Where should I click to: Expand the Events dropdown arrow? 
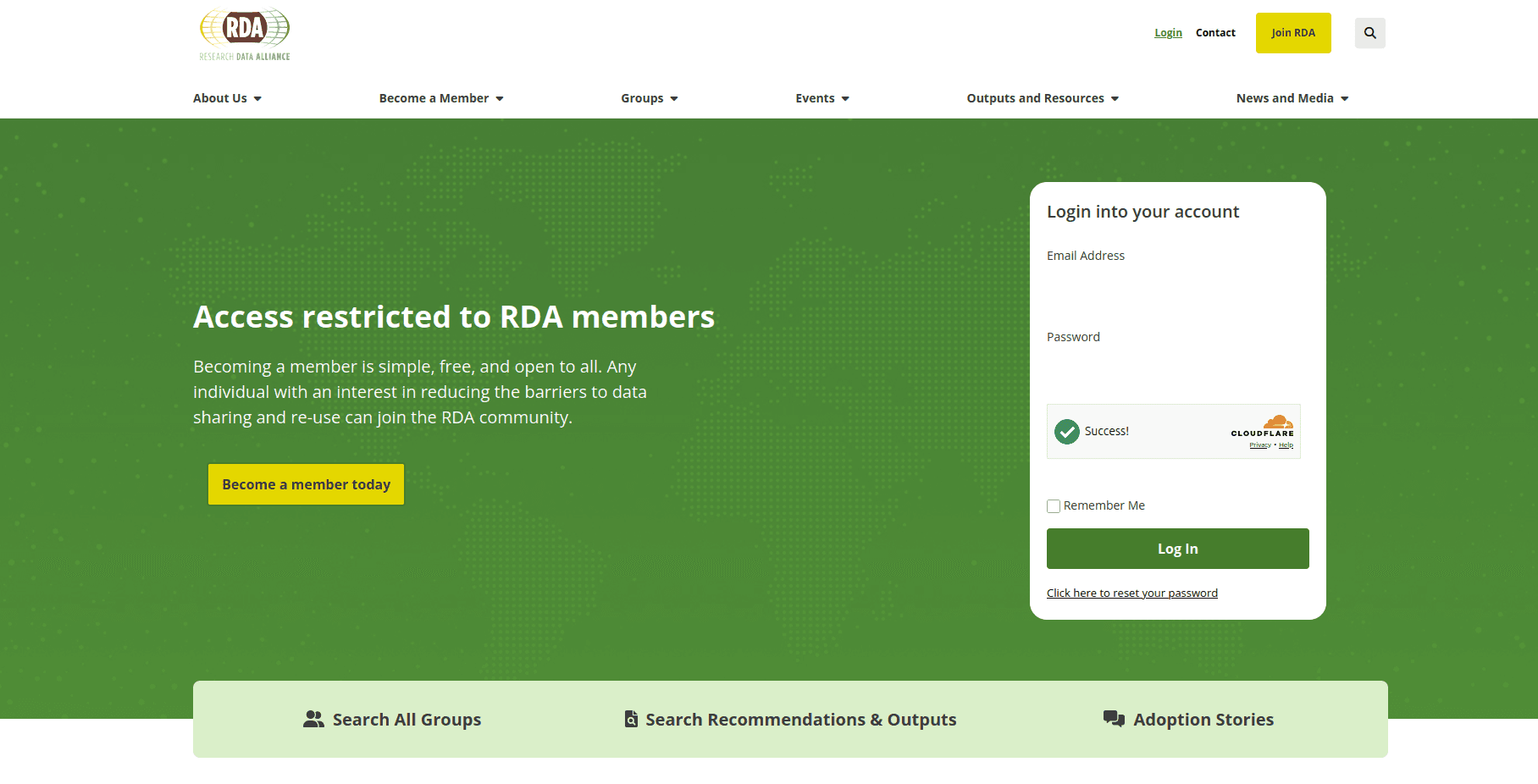pos(845,99)
